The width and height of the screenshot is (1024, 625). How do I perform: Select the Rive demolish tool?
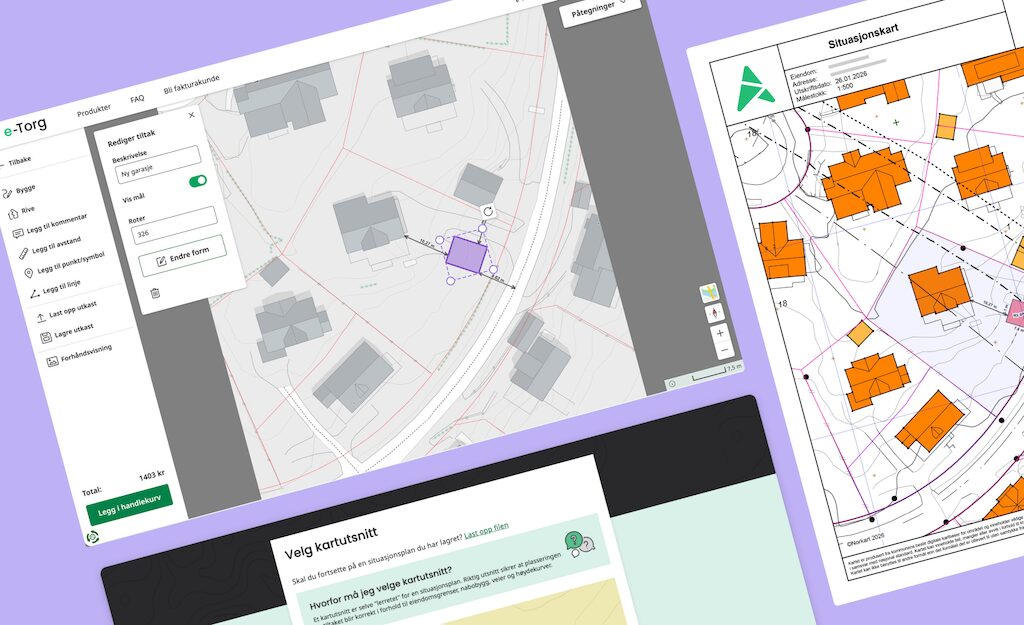point(28,212)
